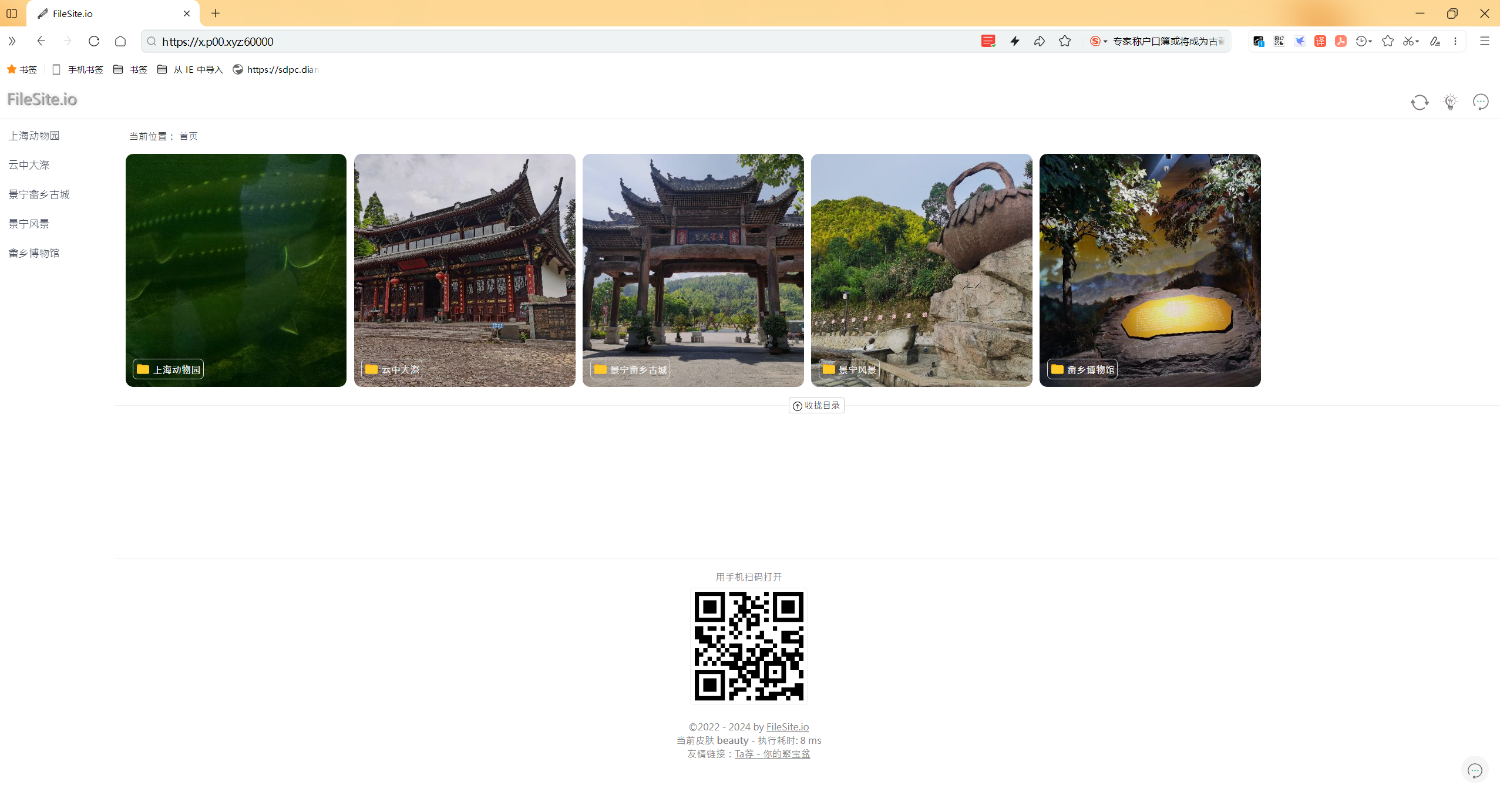Screen dimensions: 1500x812
Task: Click the share arrow icon in address bar
Action: click(1040, 41)
